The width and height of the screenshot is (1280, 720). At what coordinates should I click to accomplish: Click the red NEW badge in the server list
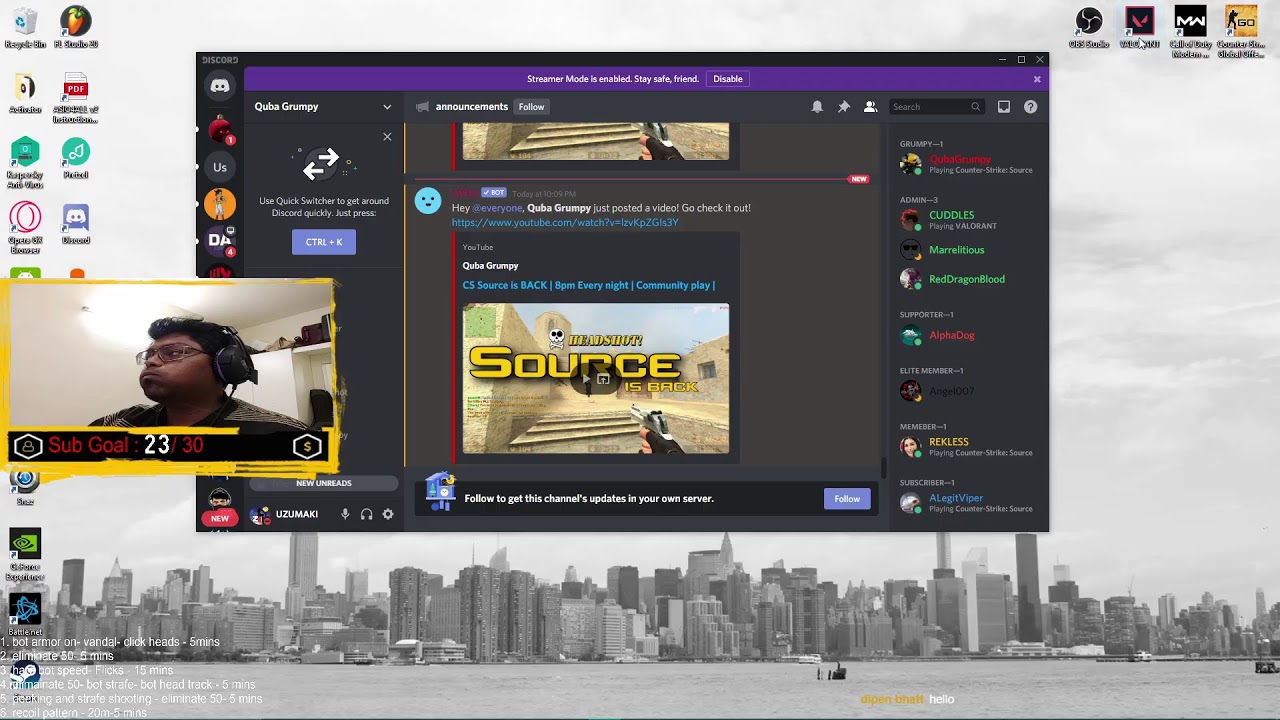[220, 518]
